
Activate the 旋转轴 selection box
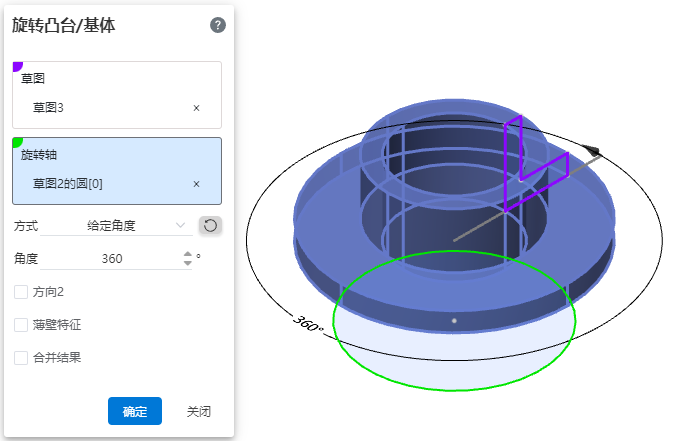117,171
